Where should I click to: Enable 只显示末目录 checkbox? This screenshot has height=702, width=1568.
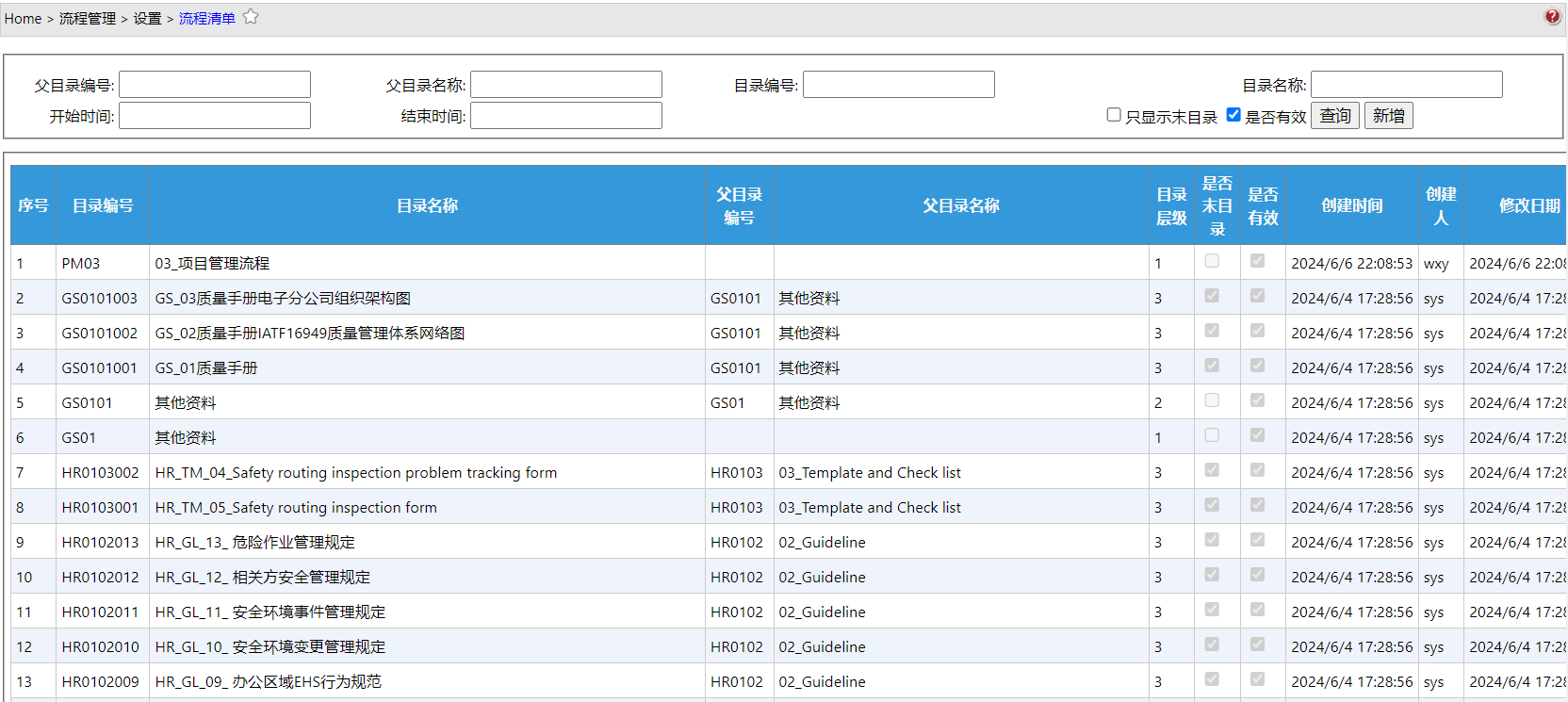pos(1114,115)
